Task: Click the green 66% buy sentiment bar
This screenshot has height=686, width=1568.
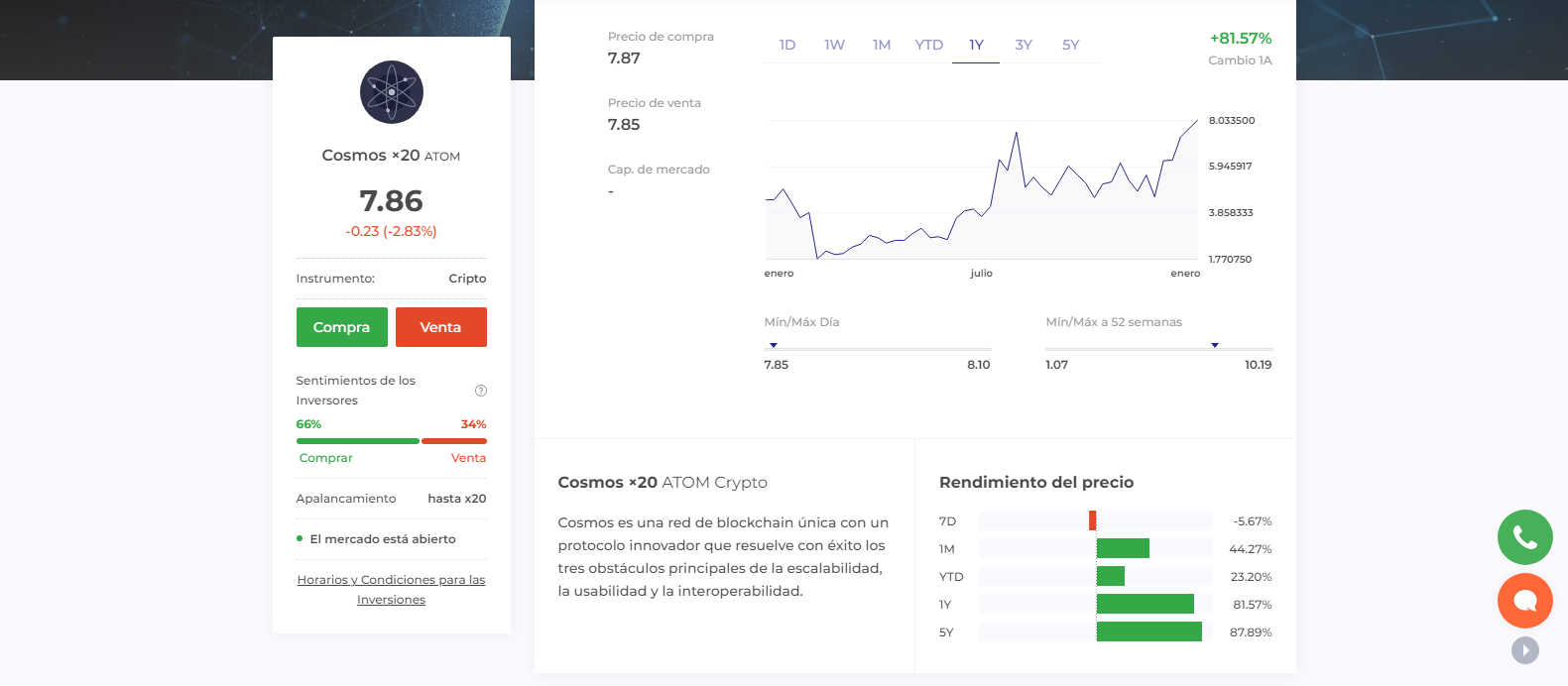Action: point(358,441)
